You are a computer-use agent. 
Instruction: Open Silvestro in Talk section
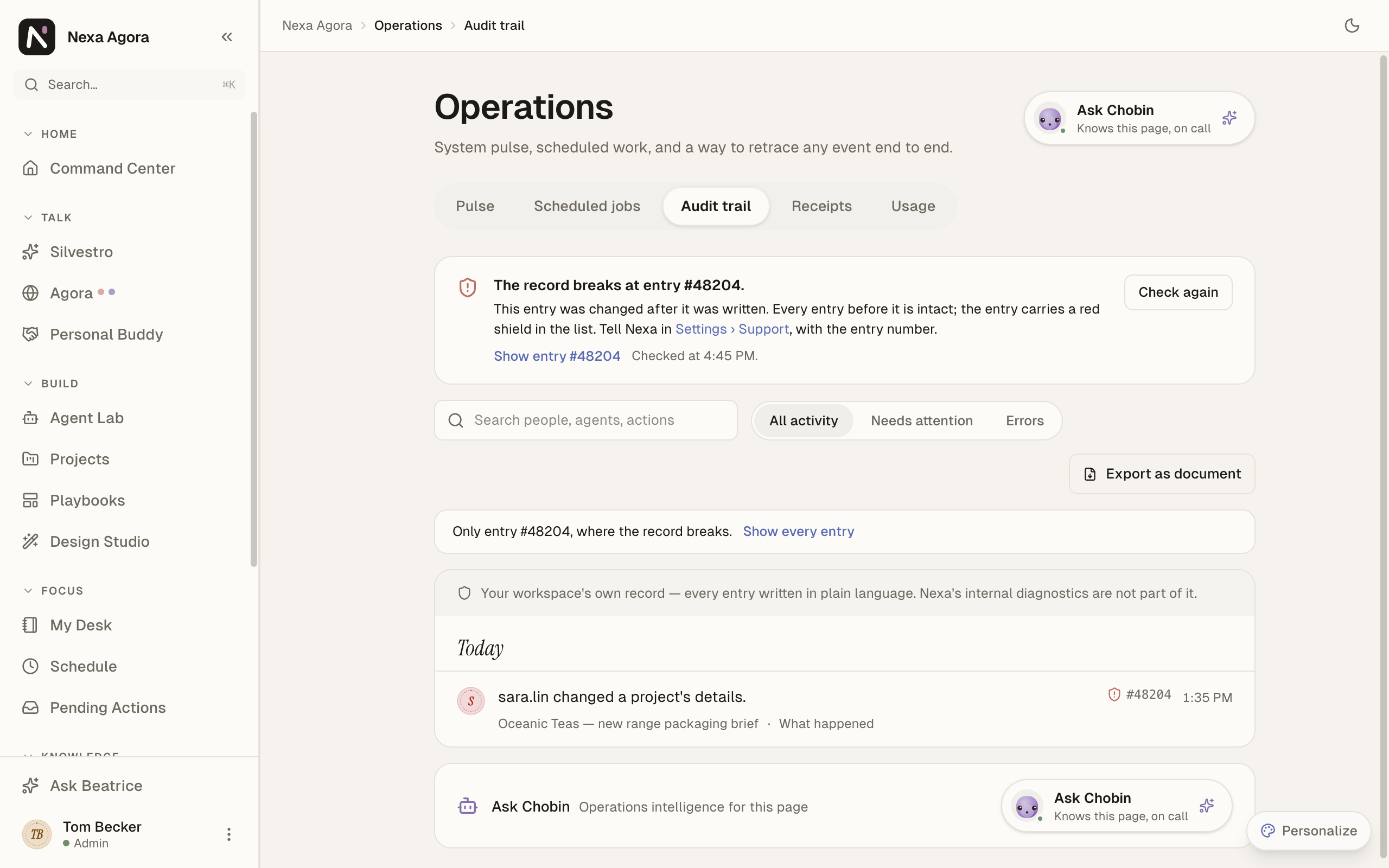[129, 251]
